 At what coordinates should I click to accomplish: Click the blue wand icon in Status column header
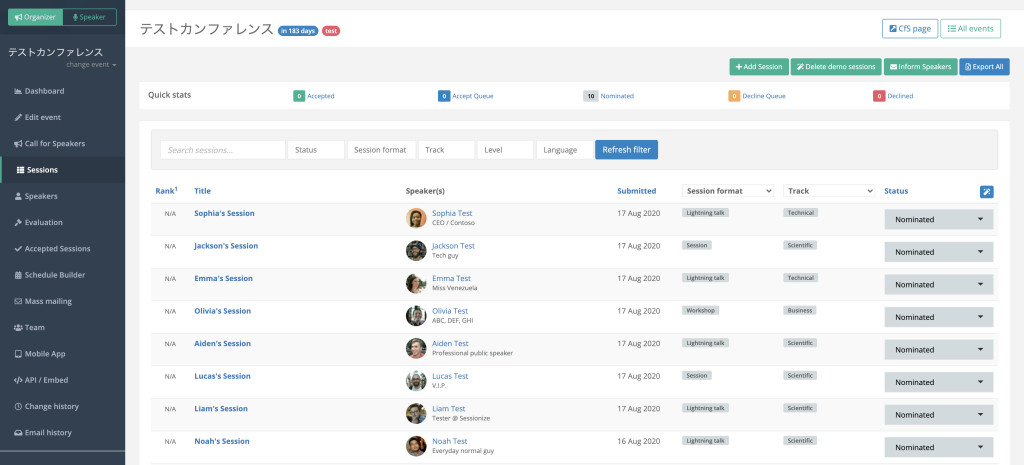click(986, 191)
